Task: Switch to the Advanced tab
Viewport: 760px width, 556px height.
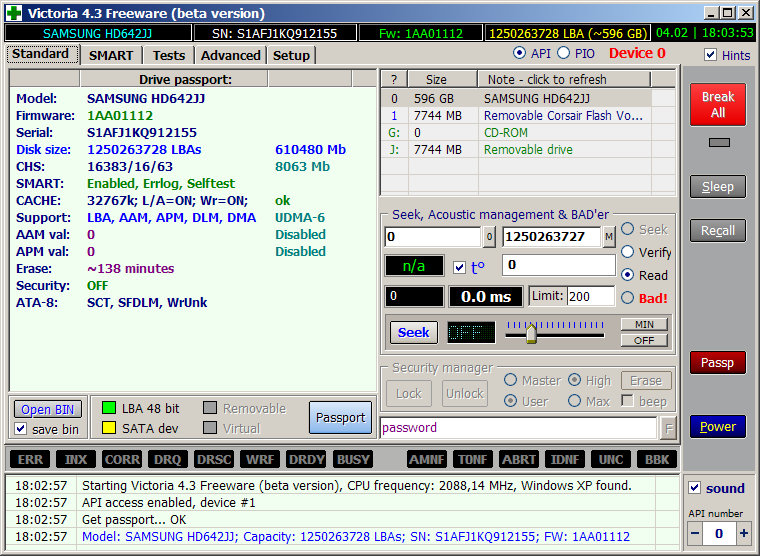Action: coord(231,55)
